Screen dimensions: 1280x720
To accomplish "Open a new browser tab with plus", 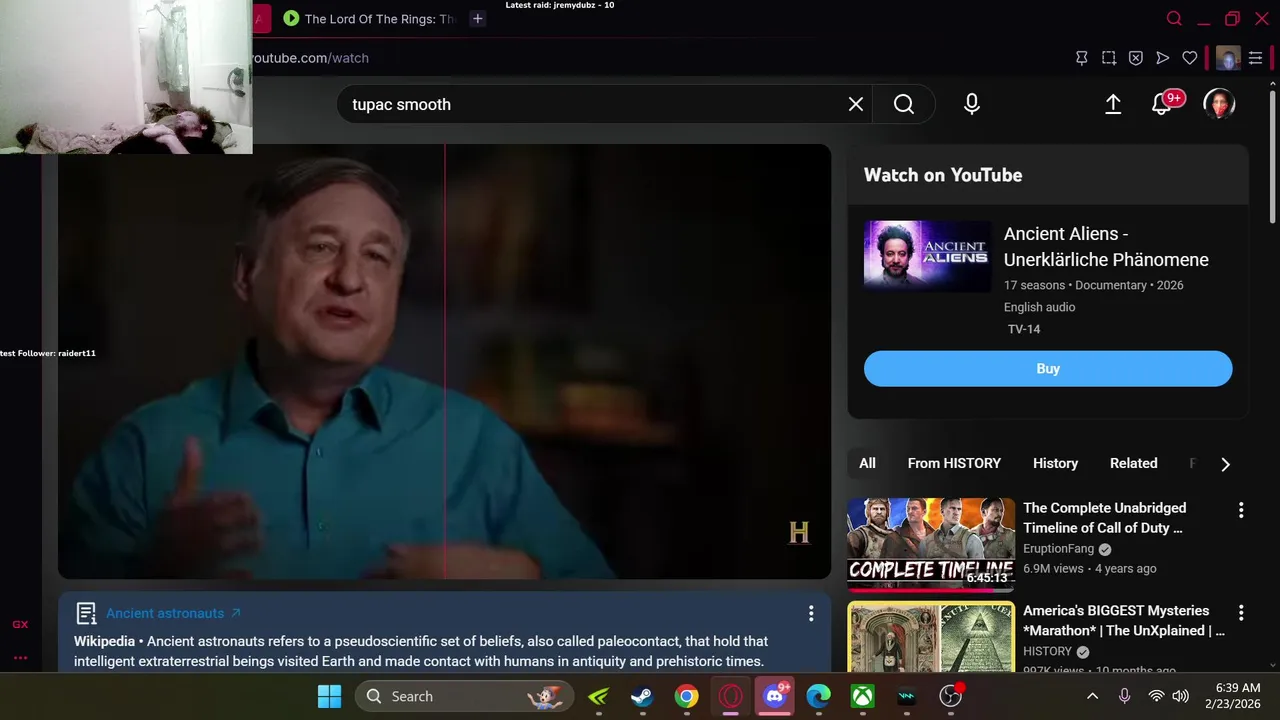I will pos(478,18).
